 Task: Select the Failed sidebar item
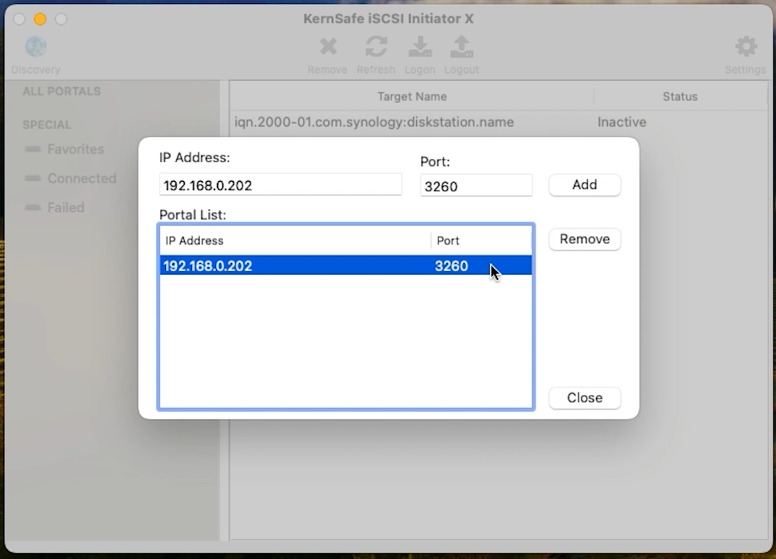tap(65, 207)
